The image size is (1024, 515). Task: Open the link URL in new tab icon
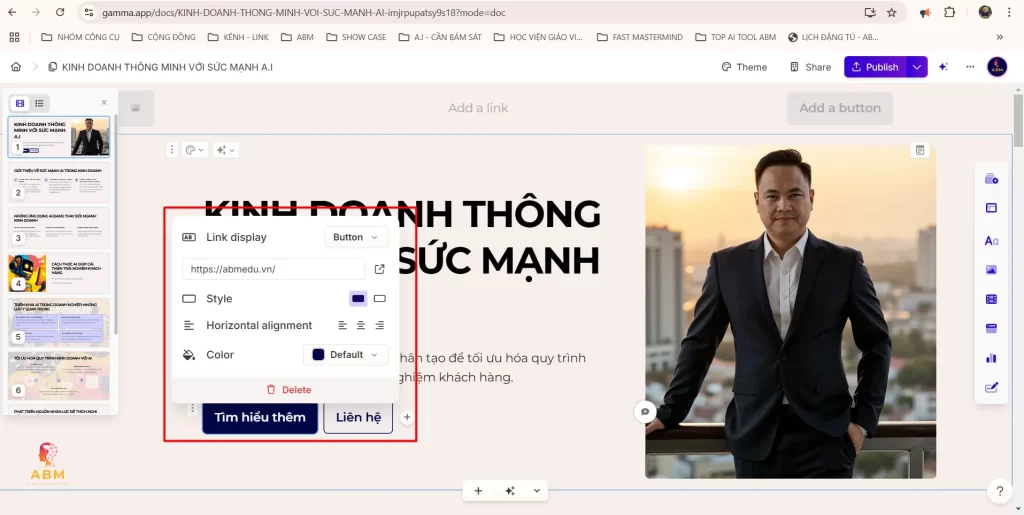[x=380, y=269]
